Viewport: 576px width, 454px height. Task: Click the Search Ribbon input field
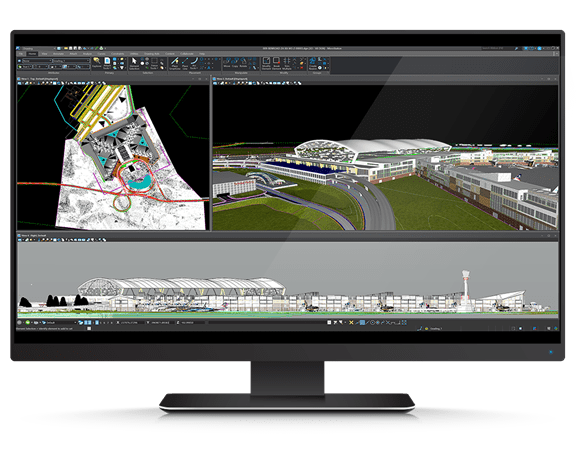coord(497,48)
